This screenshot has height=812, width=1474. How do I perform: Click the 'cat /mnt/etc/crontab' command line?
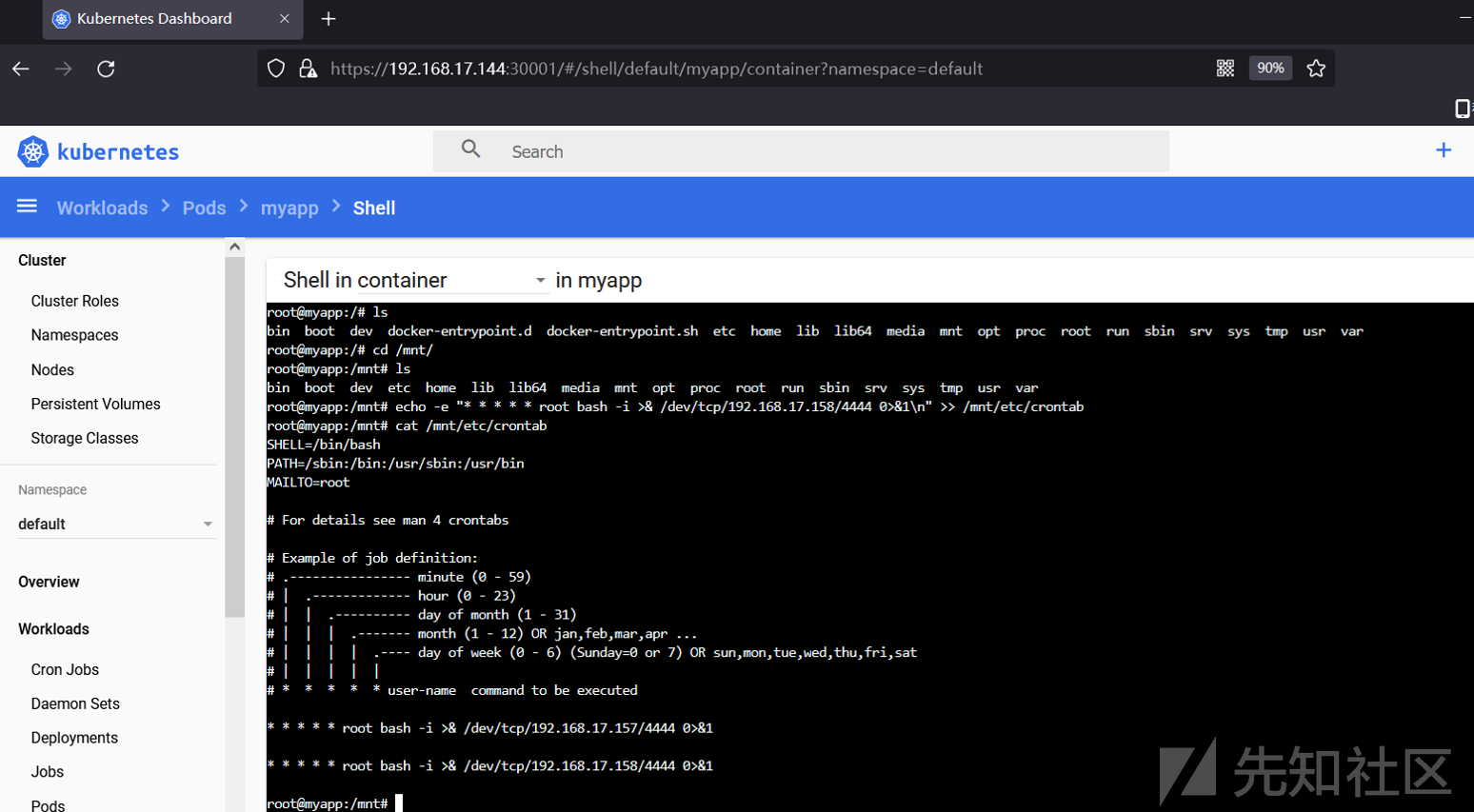point(407,426)
